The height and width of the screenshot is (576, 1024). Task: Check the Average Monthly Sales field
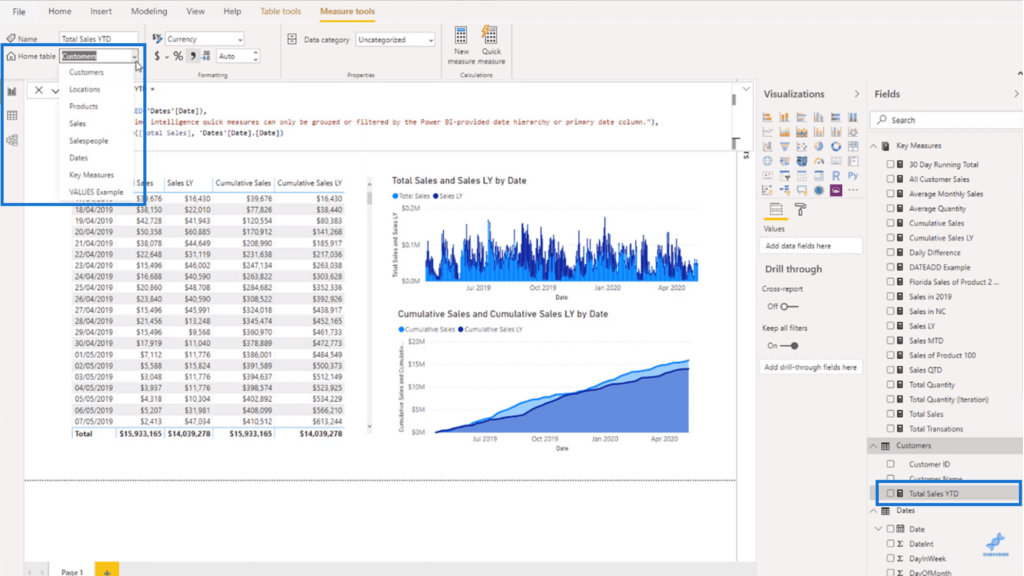click(890, 194)
